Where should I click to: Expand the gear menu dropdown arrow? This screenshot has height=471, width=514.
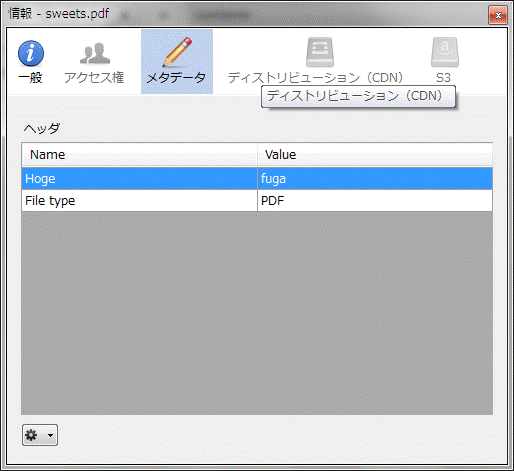coord(50,435)
